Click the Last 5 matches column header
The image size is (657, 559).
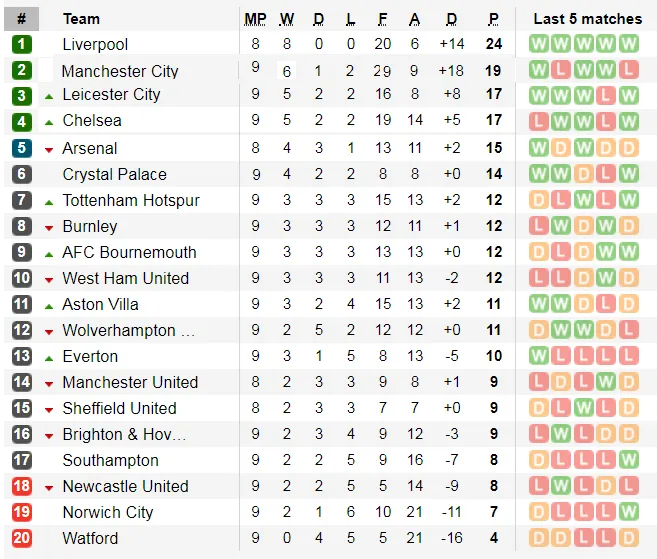pos(587,19)
